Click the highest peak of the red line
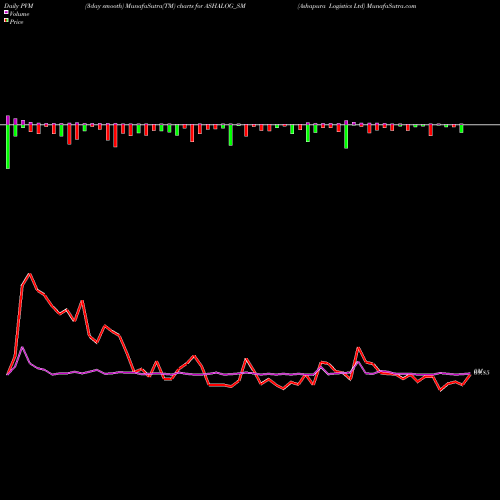Screen dimensions: 500x500 coord(30,274)
